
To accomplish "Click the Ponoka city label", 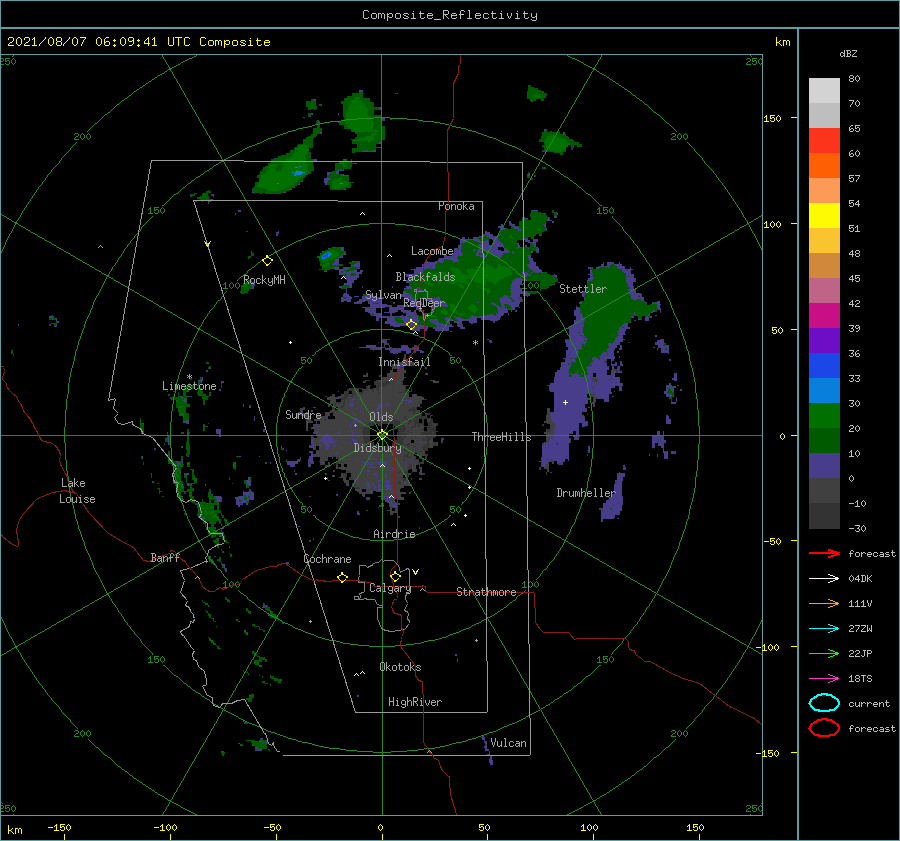I will (x=456, y=206).
